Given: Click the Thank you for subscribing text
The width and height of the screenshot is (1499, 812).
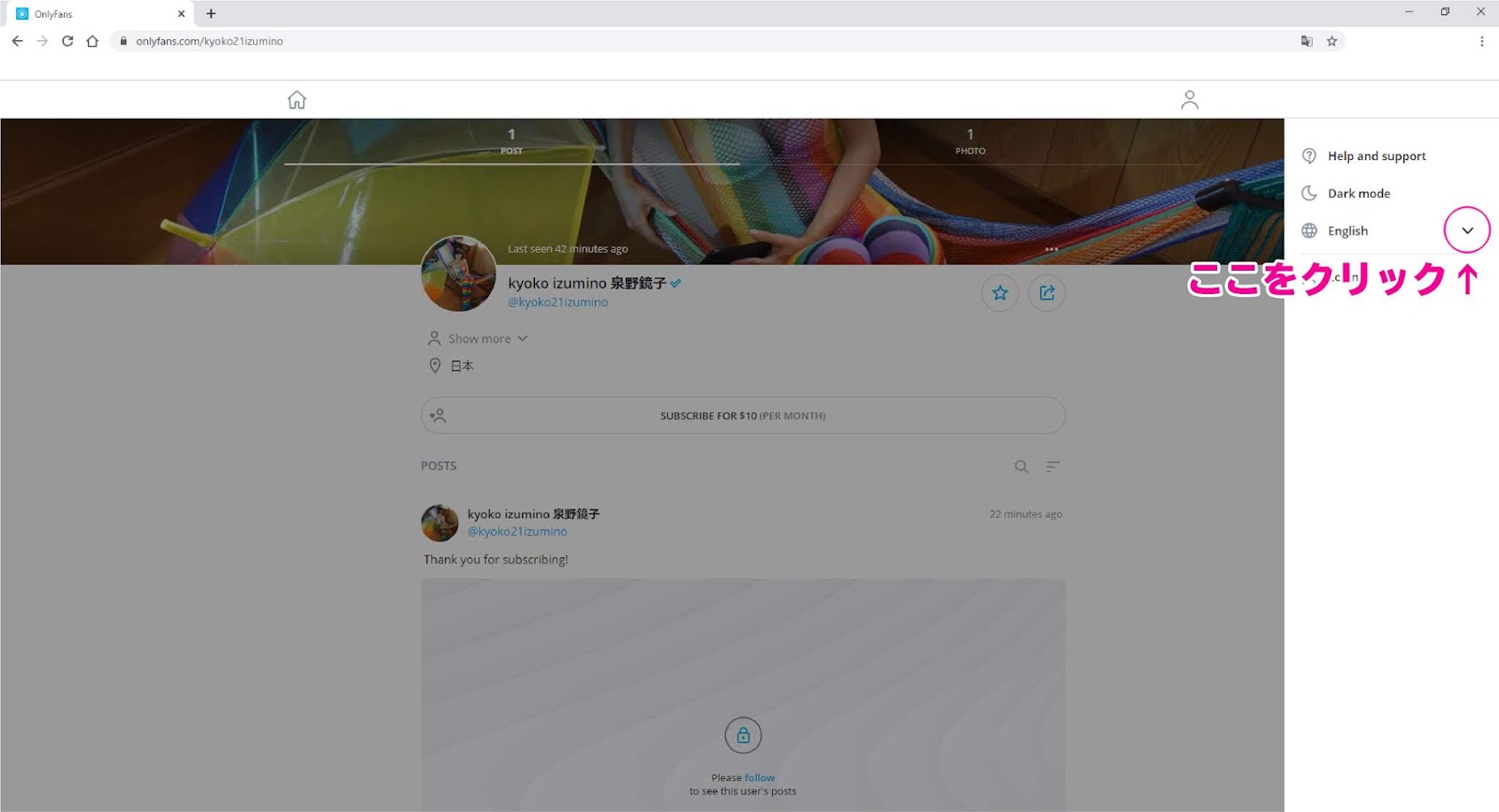Looking at the screenshot, I should (x=496, y=560).
